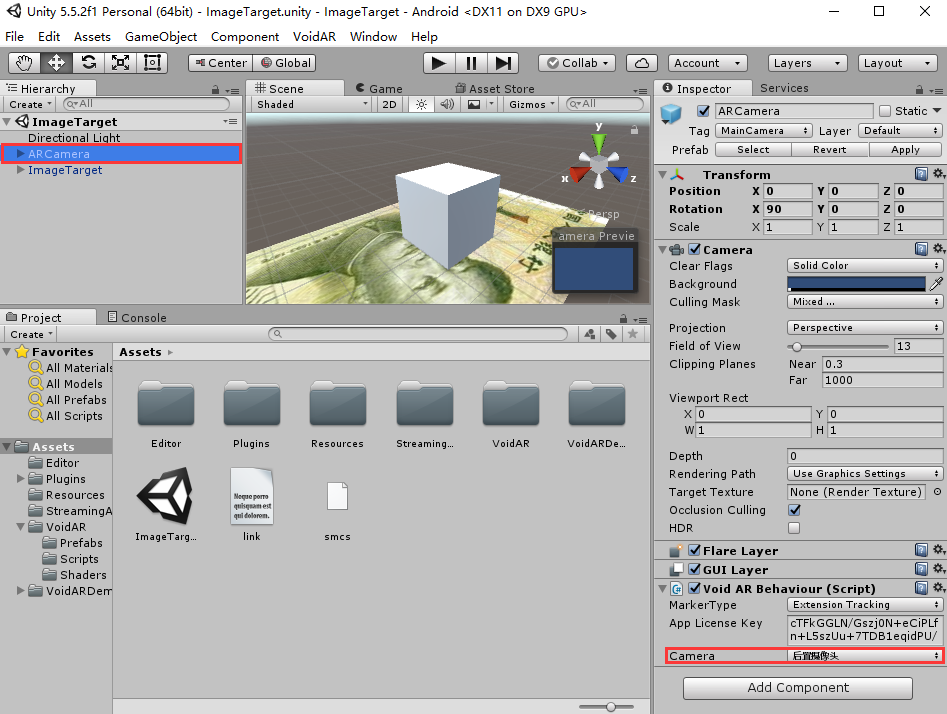Screen dimensions: 947x714
Task: Open MarkerType dropdown
Action: [865, 605]
